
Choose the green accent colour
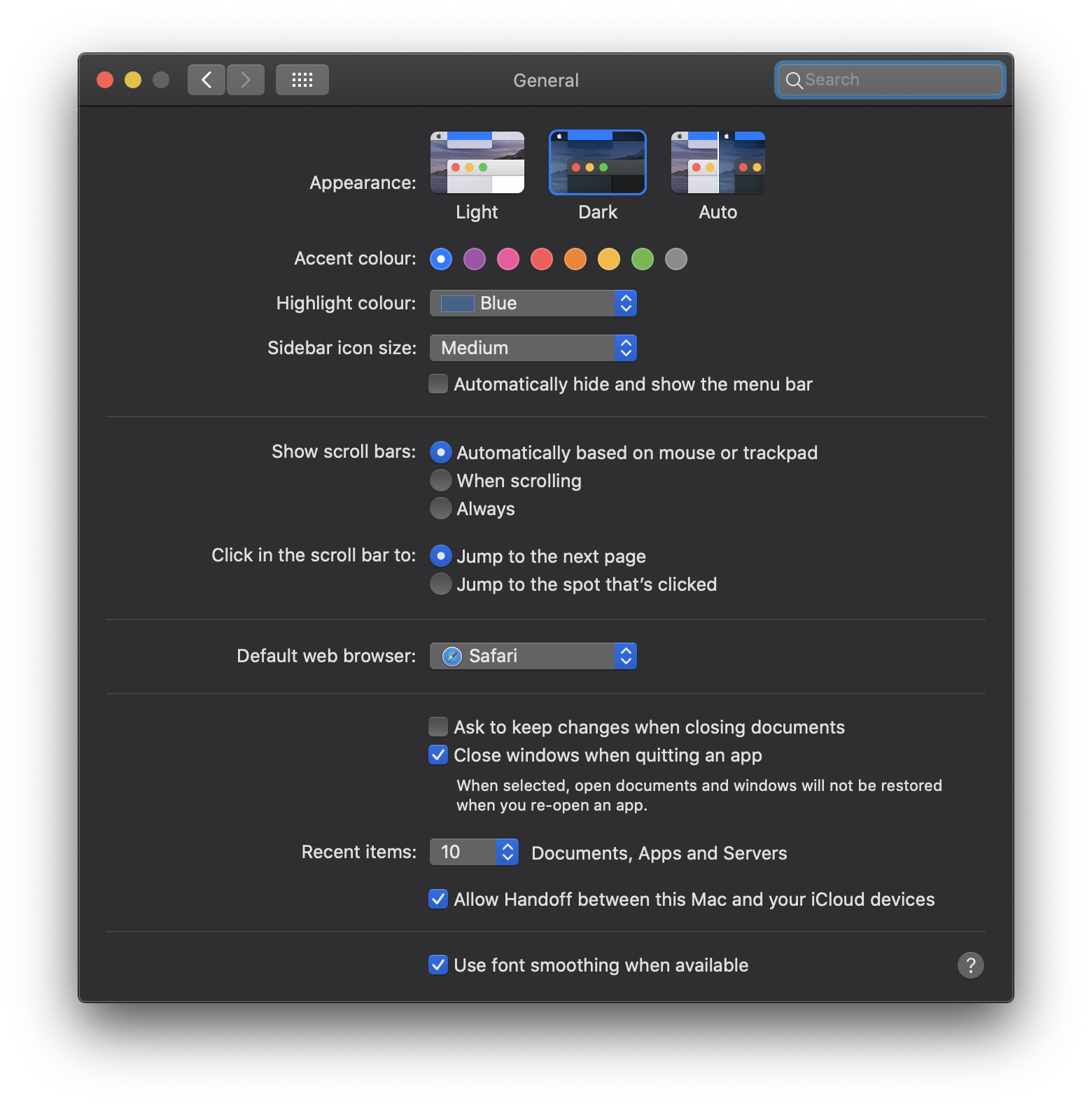(643, 259)
